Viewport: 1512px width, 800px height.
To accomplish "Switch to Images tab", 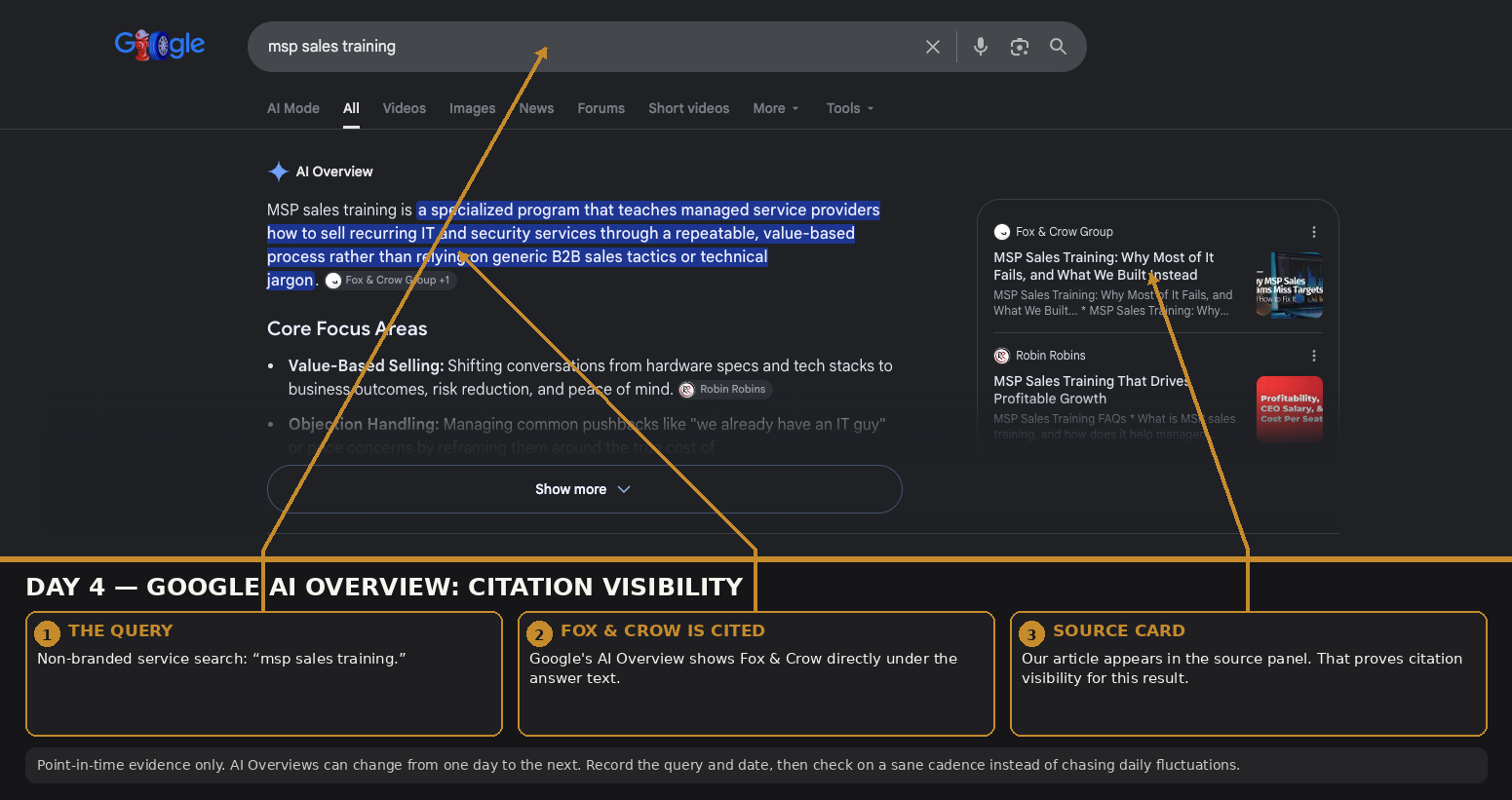I will (473, 108).
